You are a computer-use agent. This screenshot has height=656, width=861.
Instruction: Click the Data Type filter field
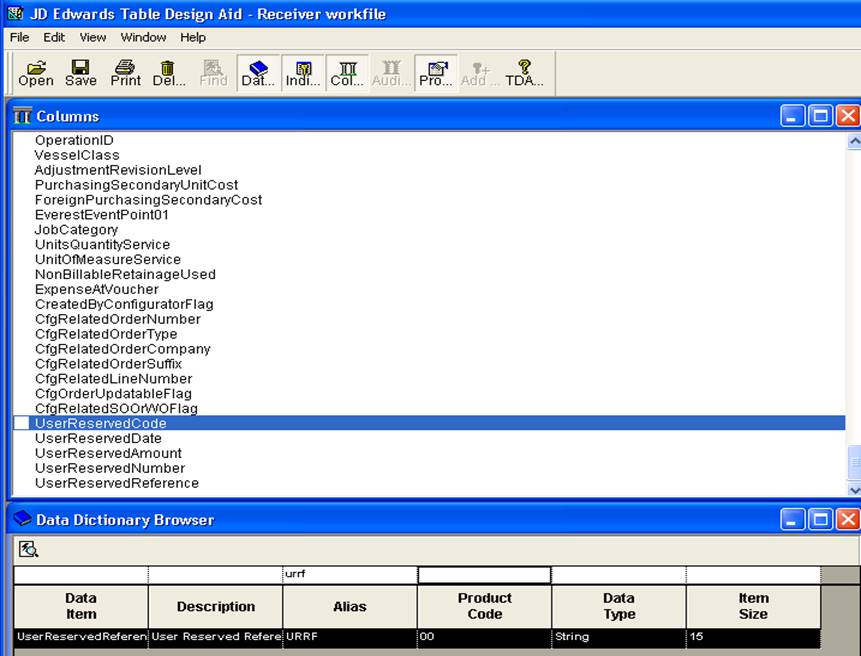619,574
